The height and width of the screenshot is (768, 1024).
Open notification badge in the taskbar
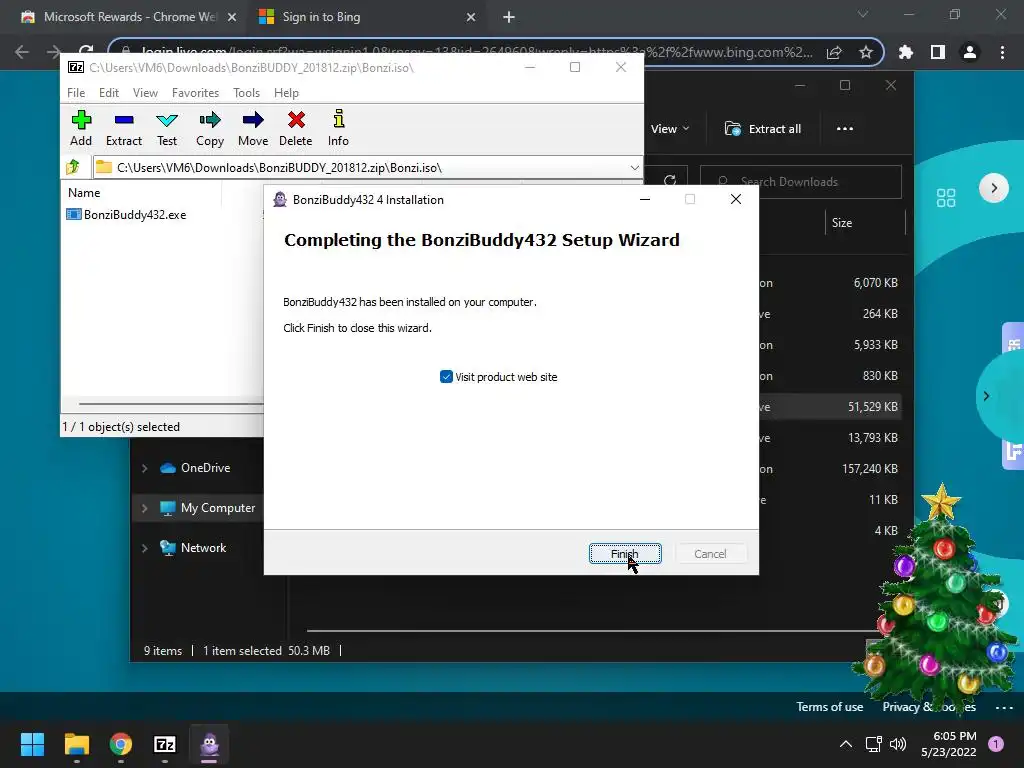(x=996, y=744)
